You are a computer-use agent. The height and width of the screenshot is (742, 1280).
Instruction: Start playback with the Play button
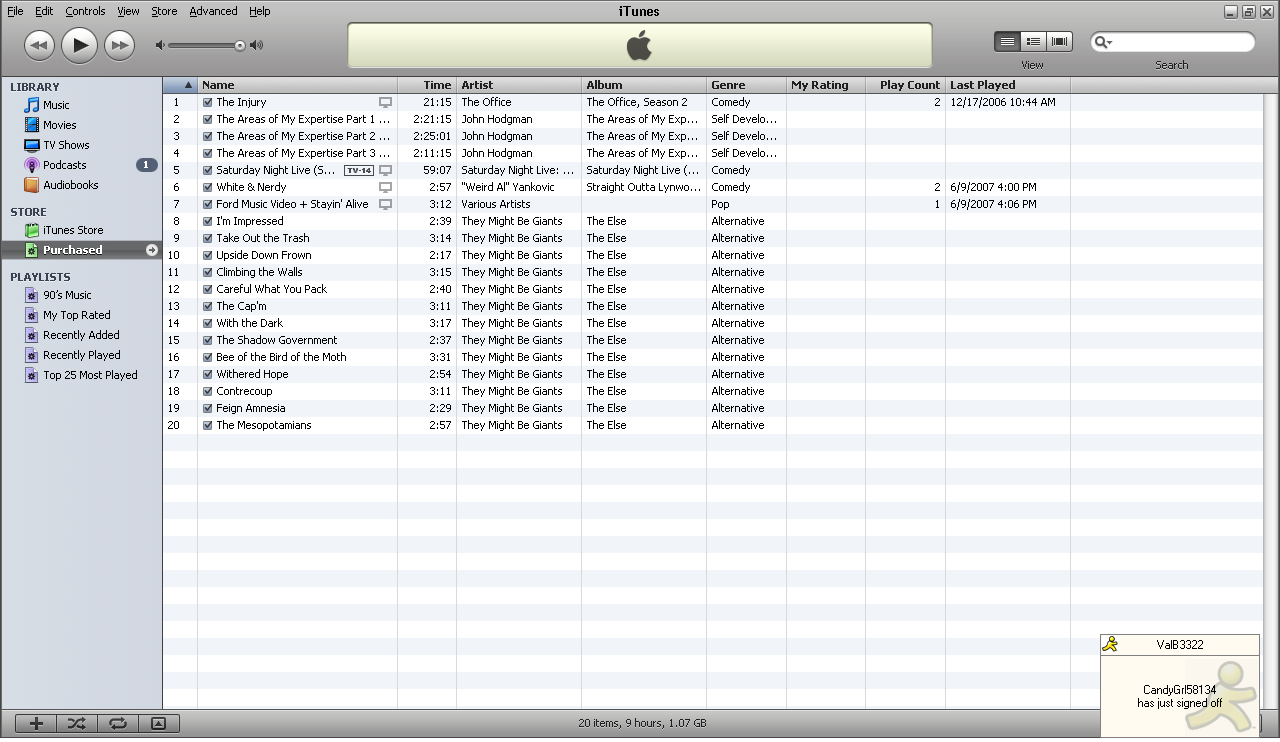tap(79, 45)
